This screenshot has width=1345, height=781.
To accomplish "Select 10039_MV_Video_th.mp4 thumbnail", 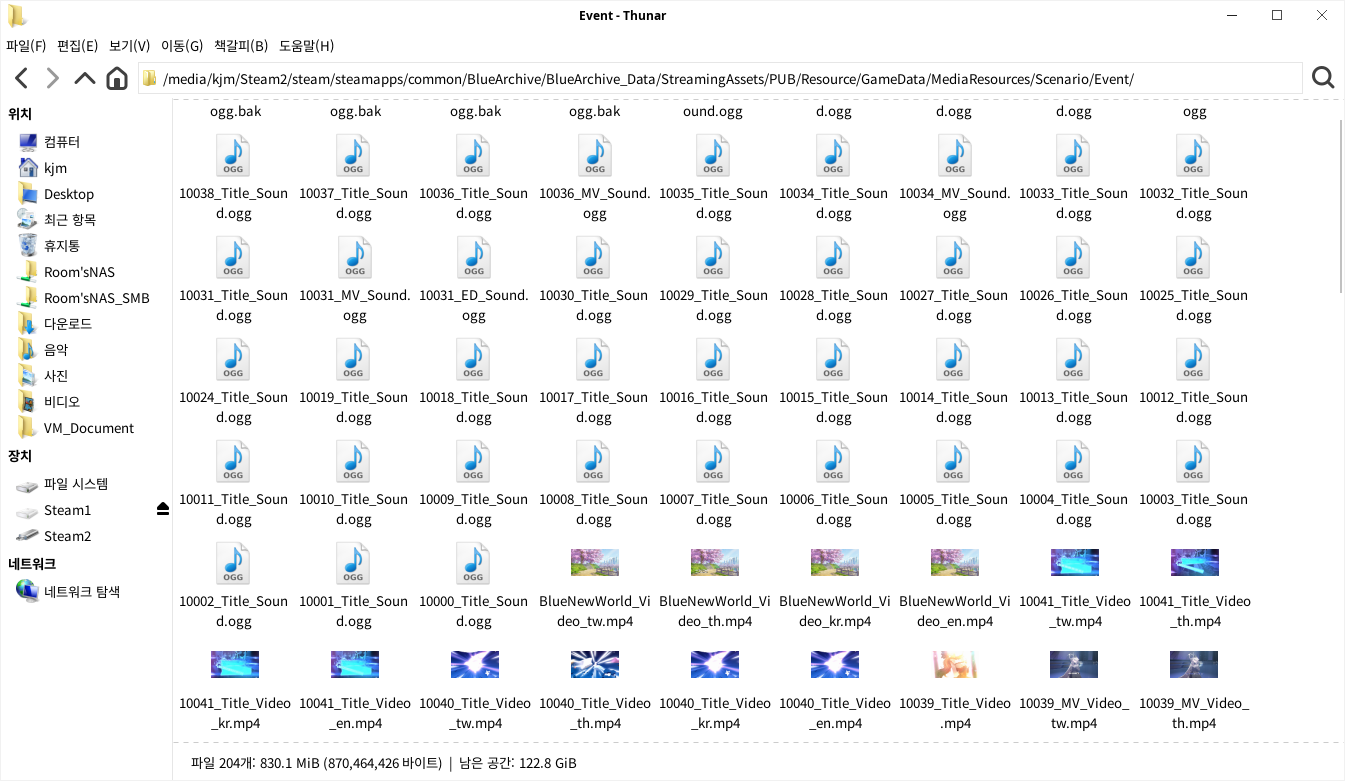I will click(x=1195, y=664).
